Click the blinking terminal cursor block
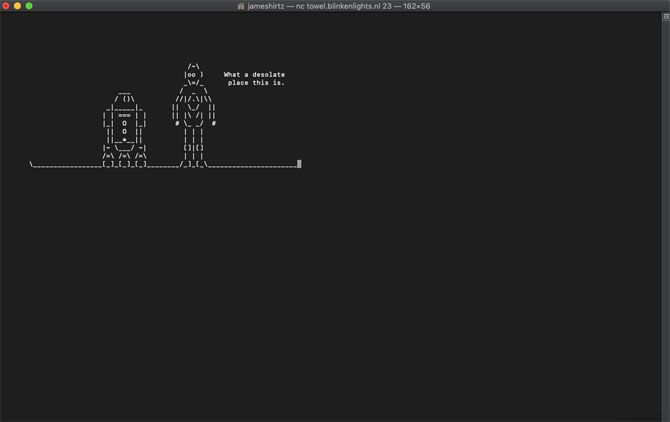 click(x=299, y=164)
